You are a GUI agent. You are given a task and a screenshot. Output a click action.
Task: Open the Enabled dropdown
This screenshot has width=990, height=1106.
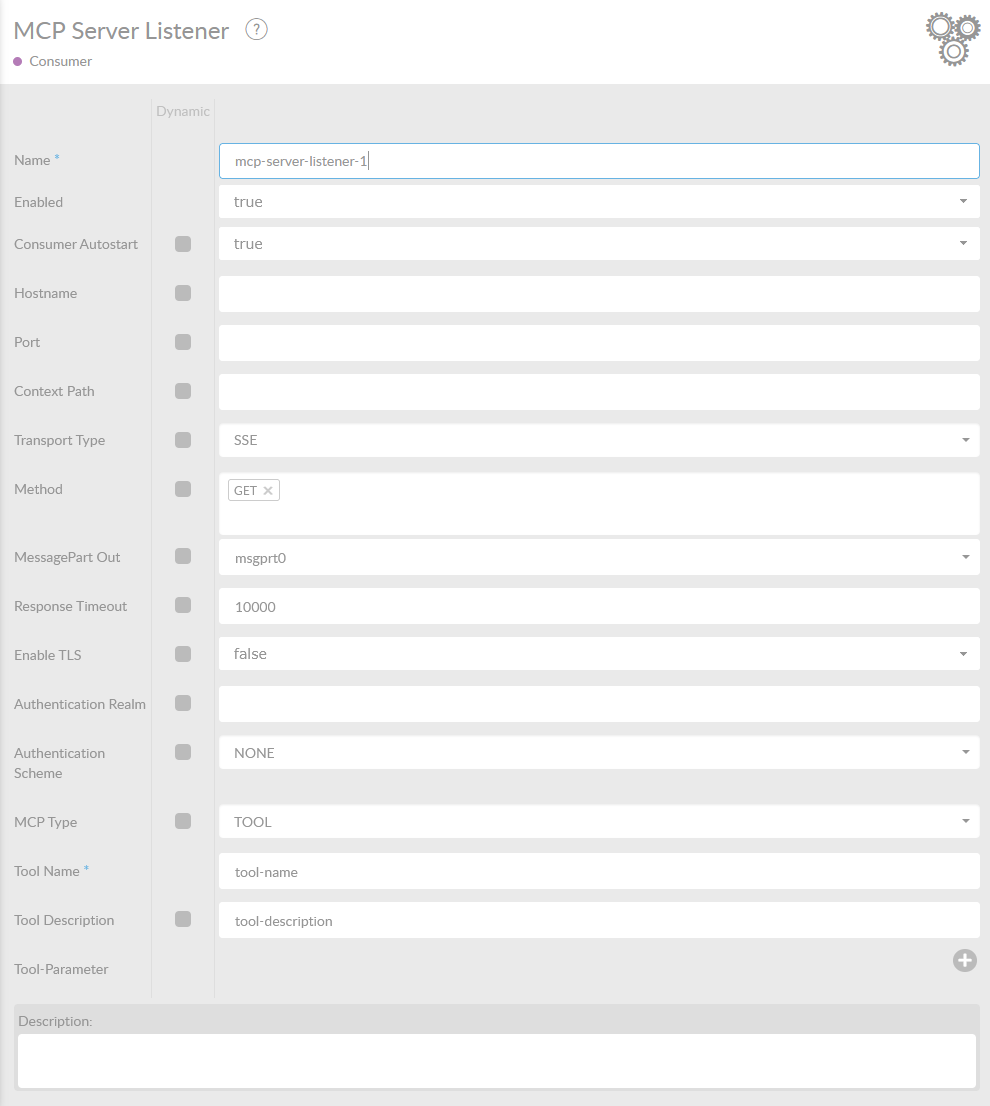click(x=599, y=202)
